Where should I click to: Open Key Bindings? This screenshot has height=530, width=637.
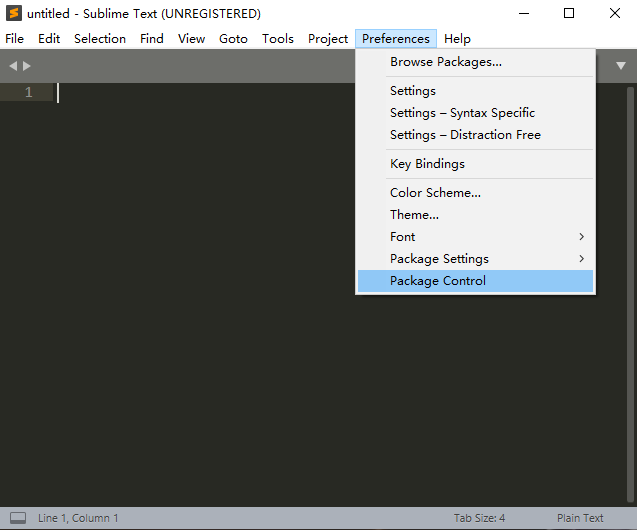pos(475,164)
